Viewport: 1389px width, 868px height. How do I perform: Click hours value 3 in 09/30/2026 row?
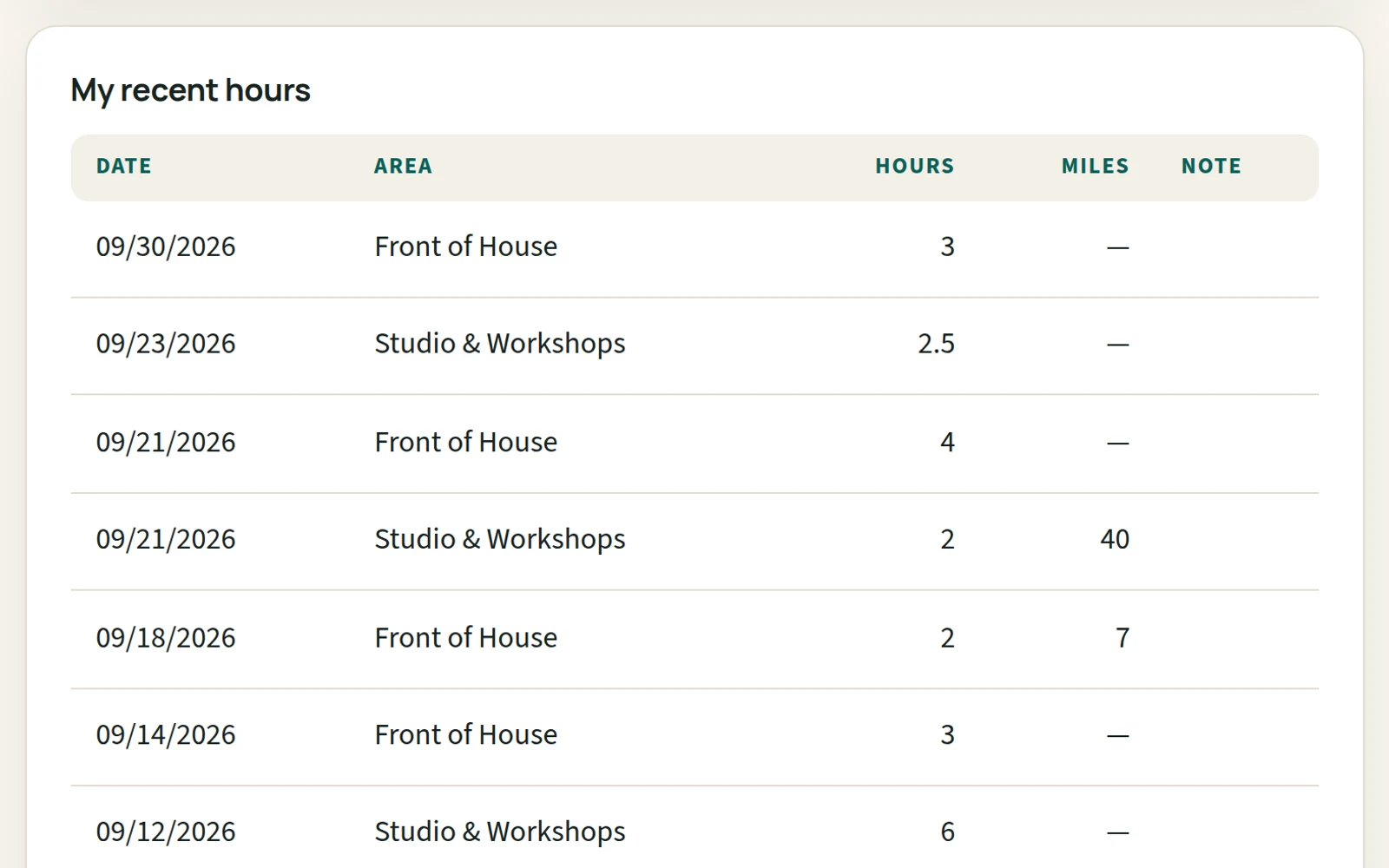click(947, 247)
